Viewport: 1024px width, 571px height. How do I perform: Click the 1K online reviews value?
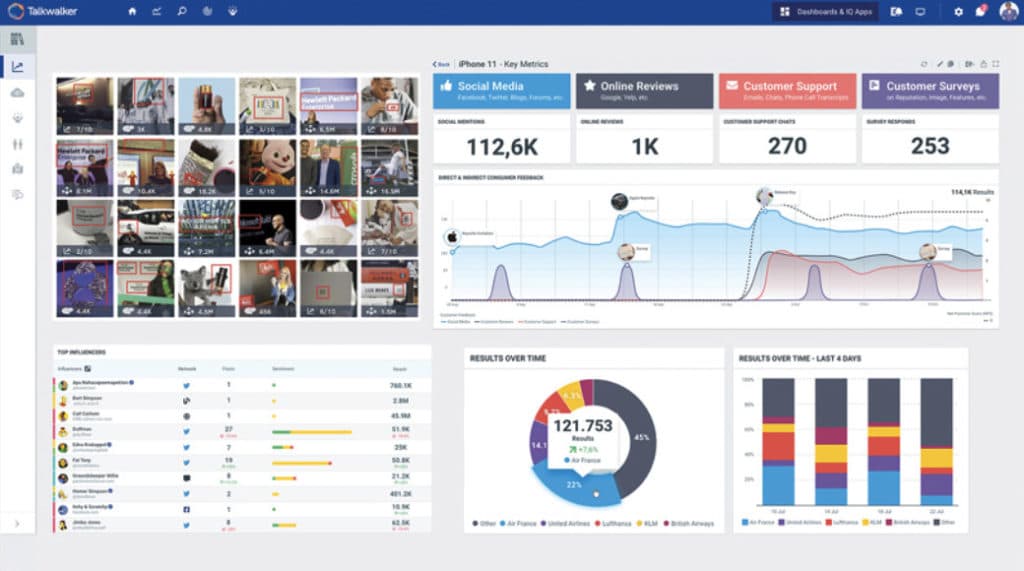click(645, 147)
